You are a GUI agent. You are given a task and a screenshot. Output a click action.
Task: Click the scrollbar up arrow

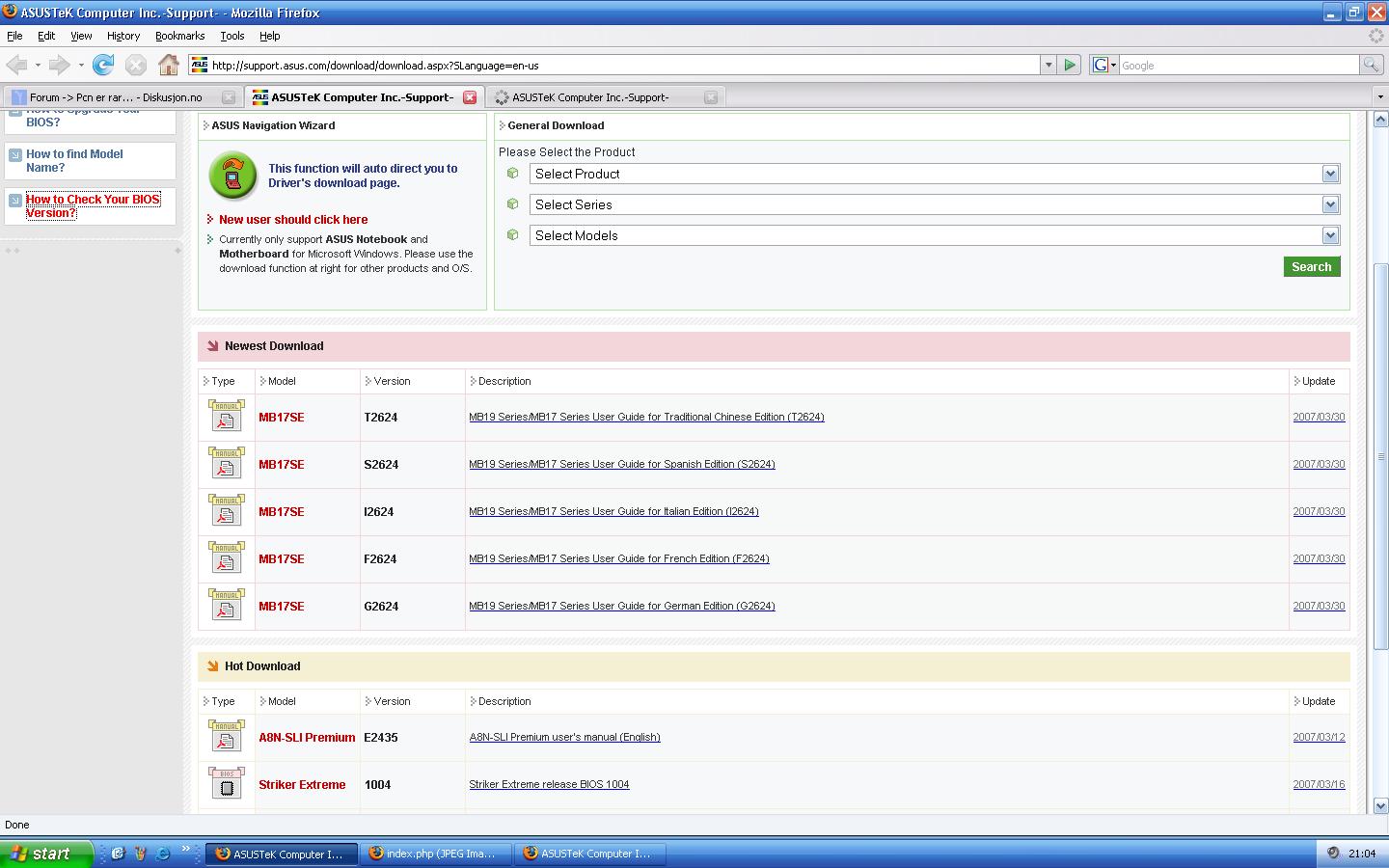1380,120
